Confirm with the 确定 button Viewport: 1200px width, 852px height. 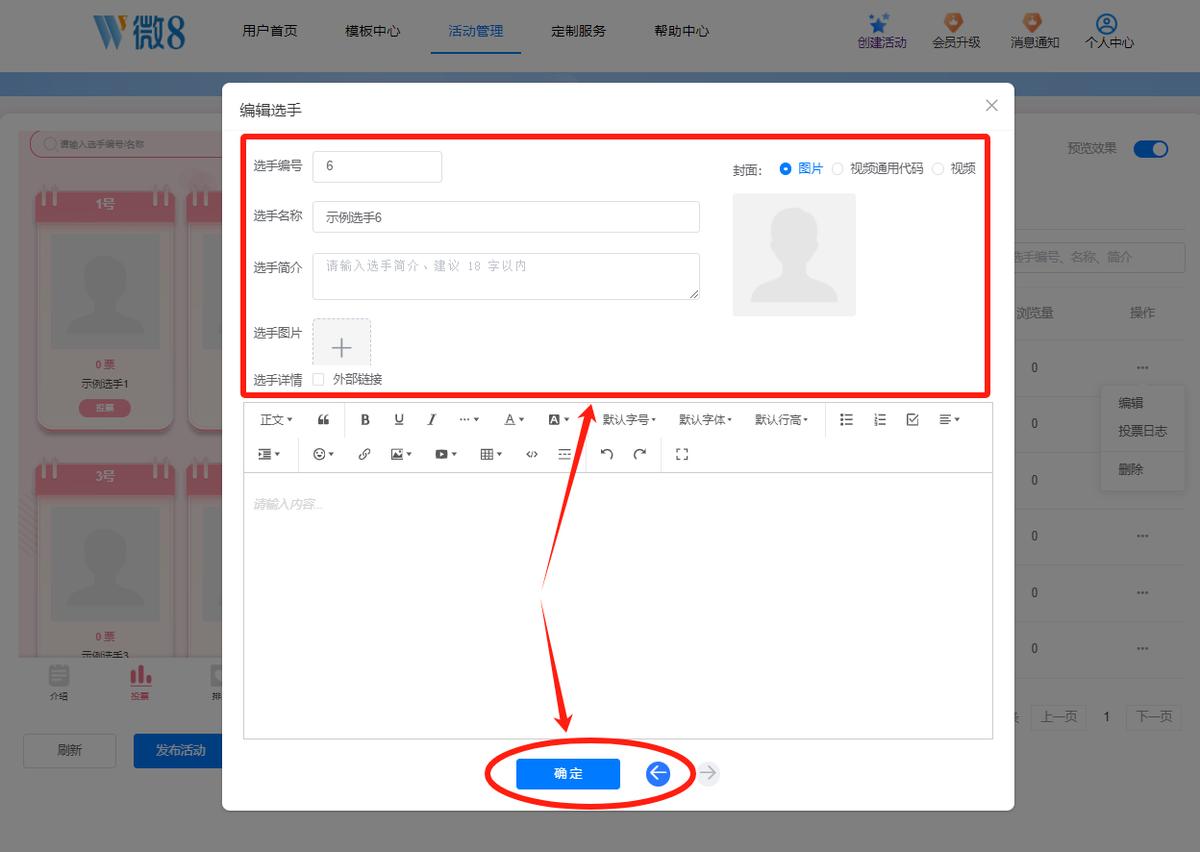568,774
